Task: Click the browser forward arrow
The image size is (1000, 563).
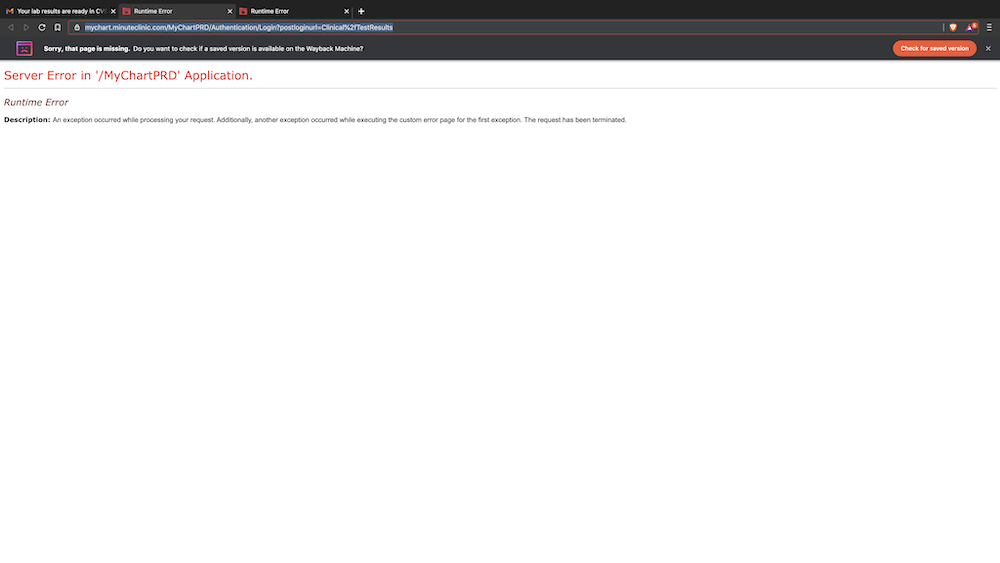Action: (x=26, y=27)
